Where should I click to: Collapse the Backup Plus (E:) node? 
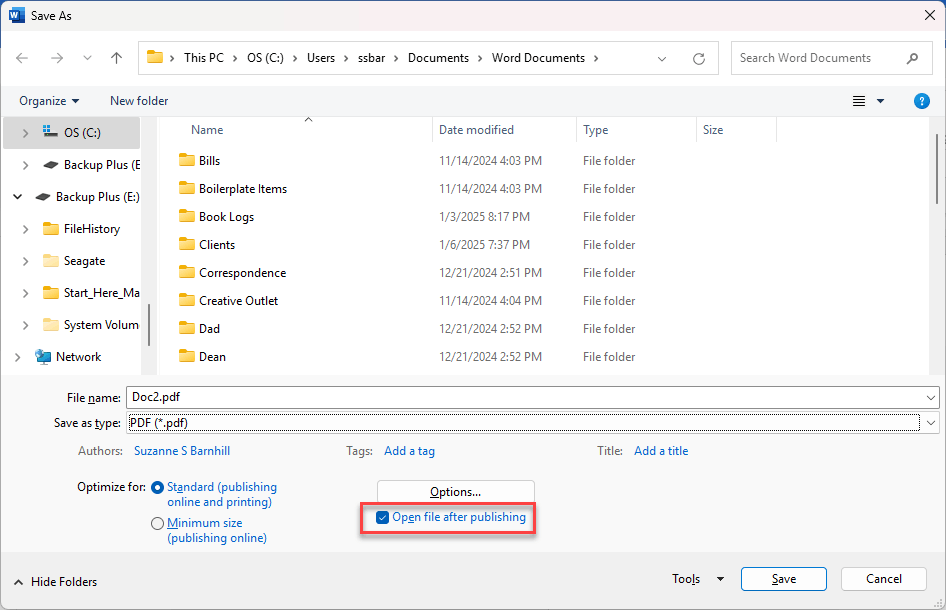[x=17, y=197]
